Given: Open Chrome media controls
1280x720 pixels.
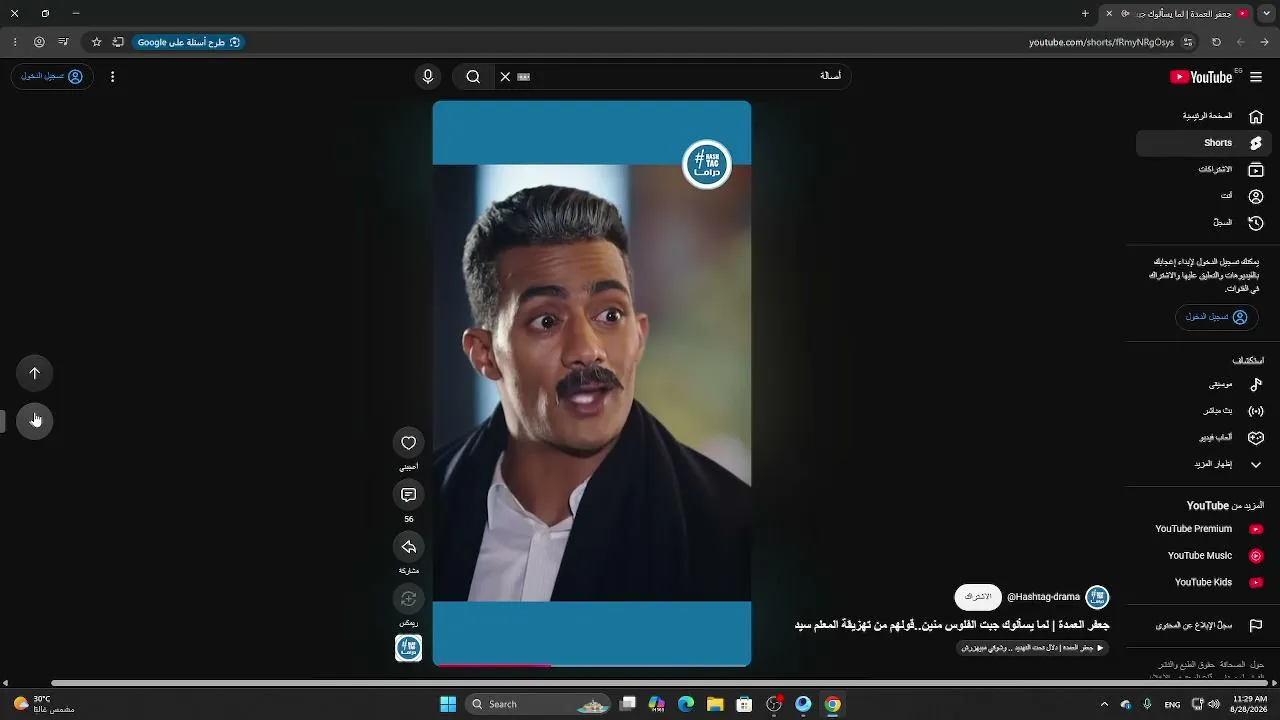Looking at the screenshot, I should click(63, 42).
